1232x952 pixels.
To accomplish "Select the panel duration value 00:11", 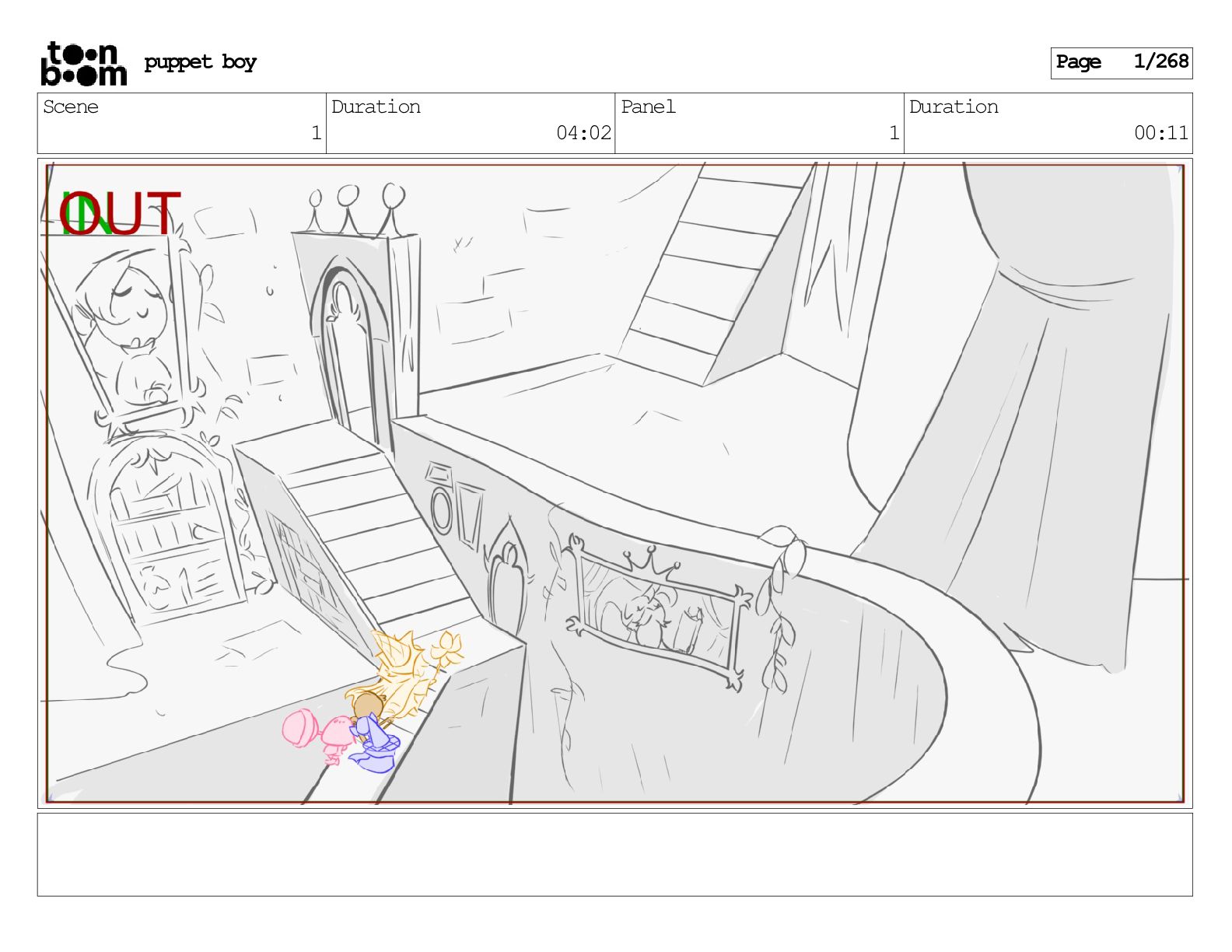I will click(1161, 133).
